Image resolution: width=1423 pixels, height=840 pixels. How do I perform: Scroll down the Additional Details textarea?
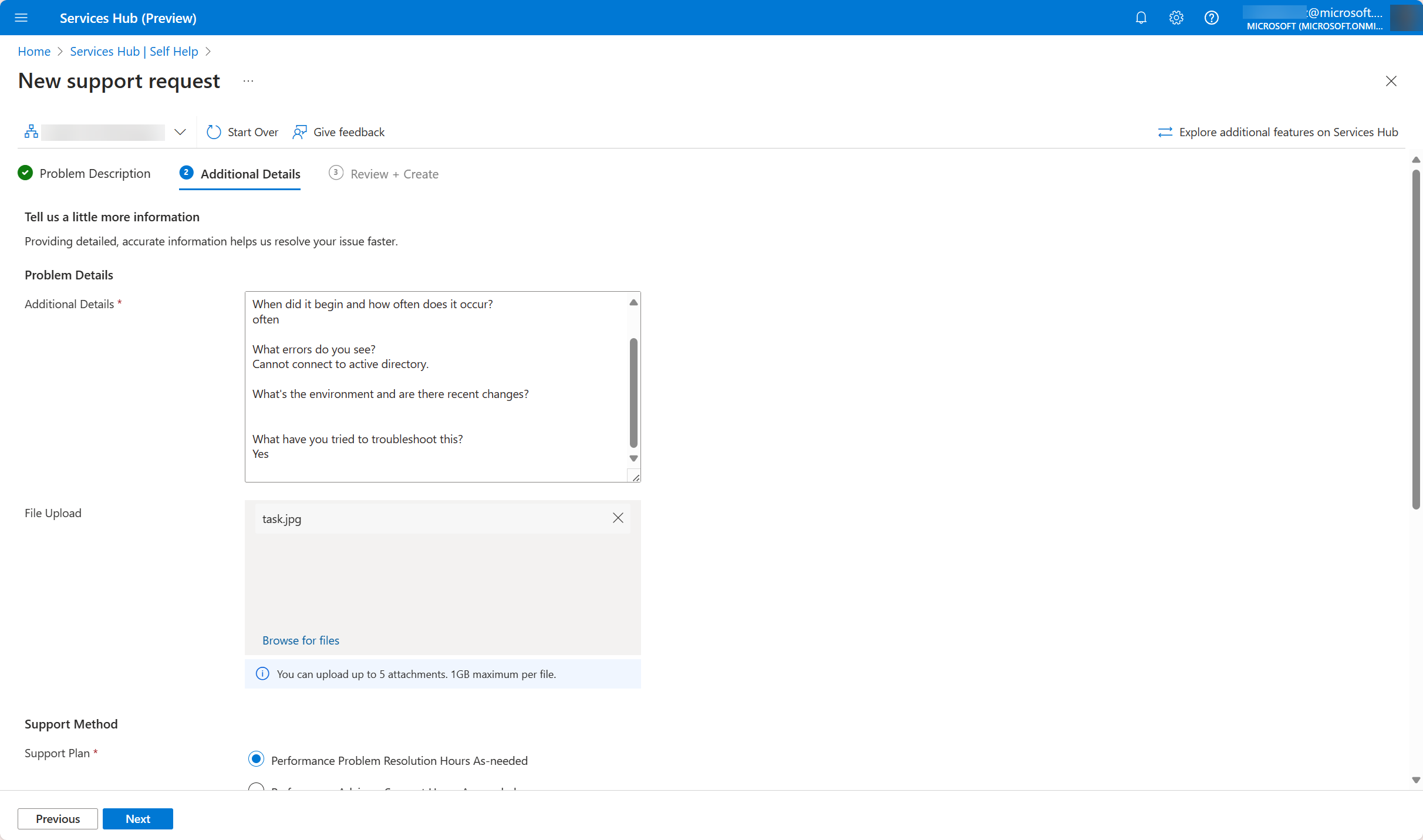(x=634, y=458)
